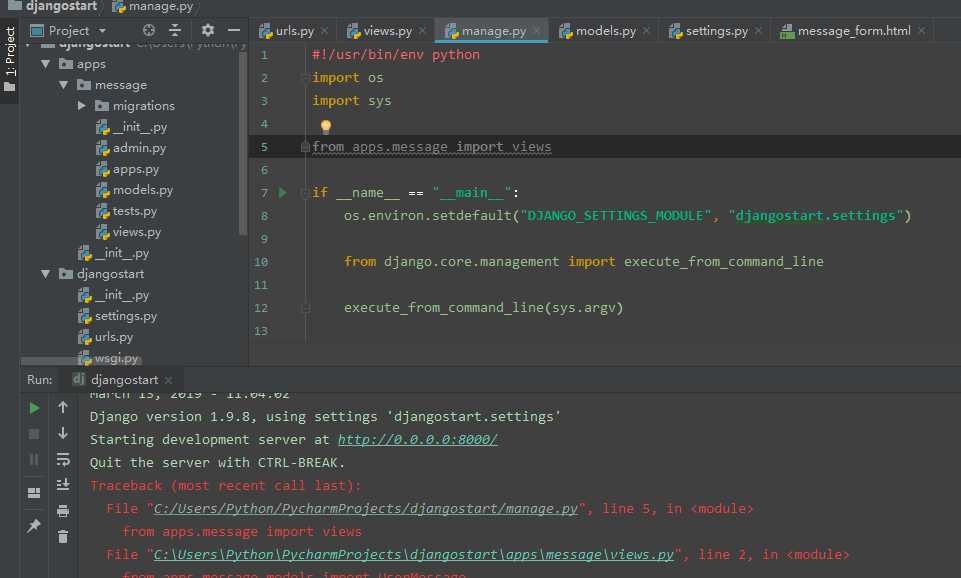Close the message_form.html tab
961x578 pixels.
click(x=921, y=31)
